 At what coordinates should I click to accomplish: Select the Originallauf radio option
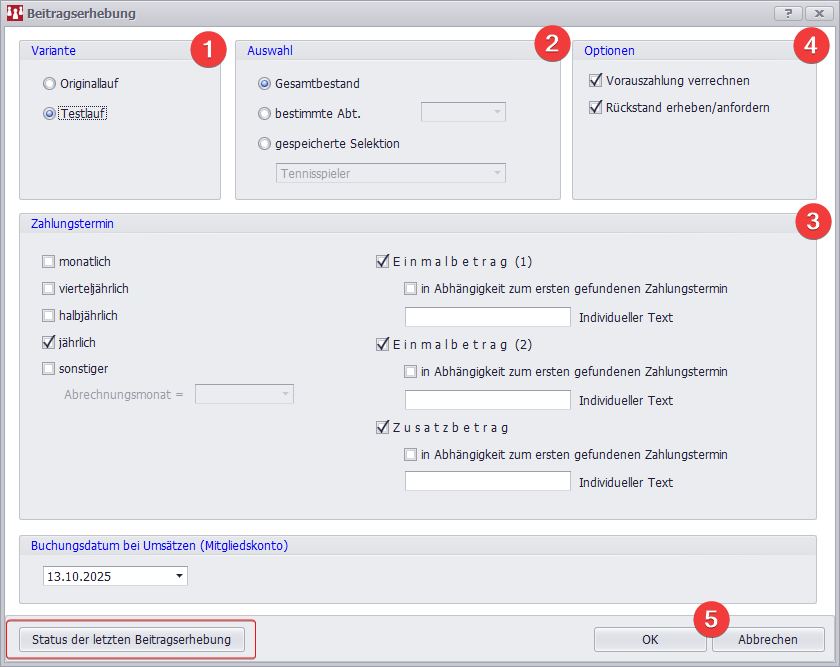pos(49,84)
